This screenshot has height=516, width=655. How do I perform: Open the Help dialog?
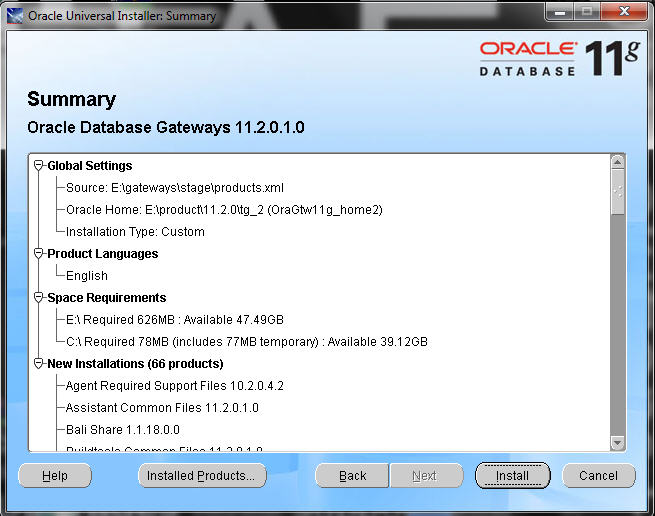[55, 475]
